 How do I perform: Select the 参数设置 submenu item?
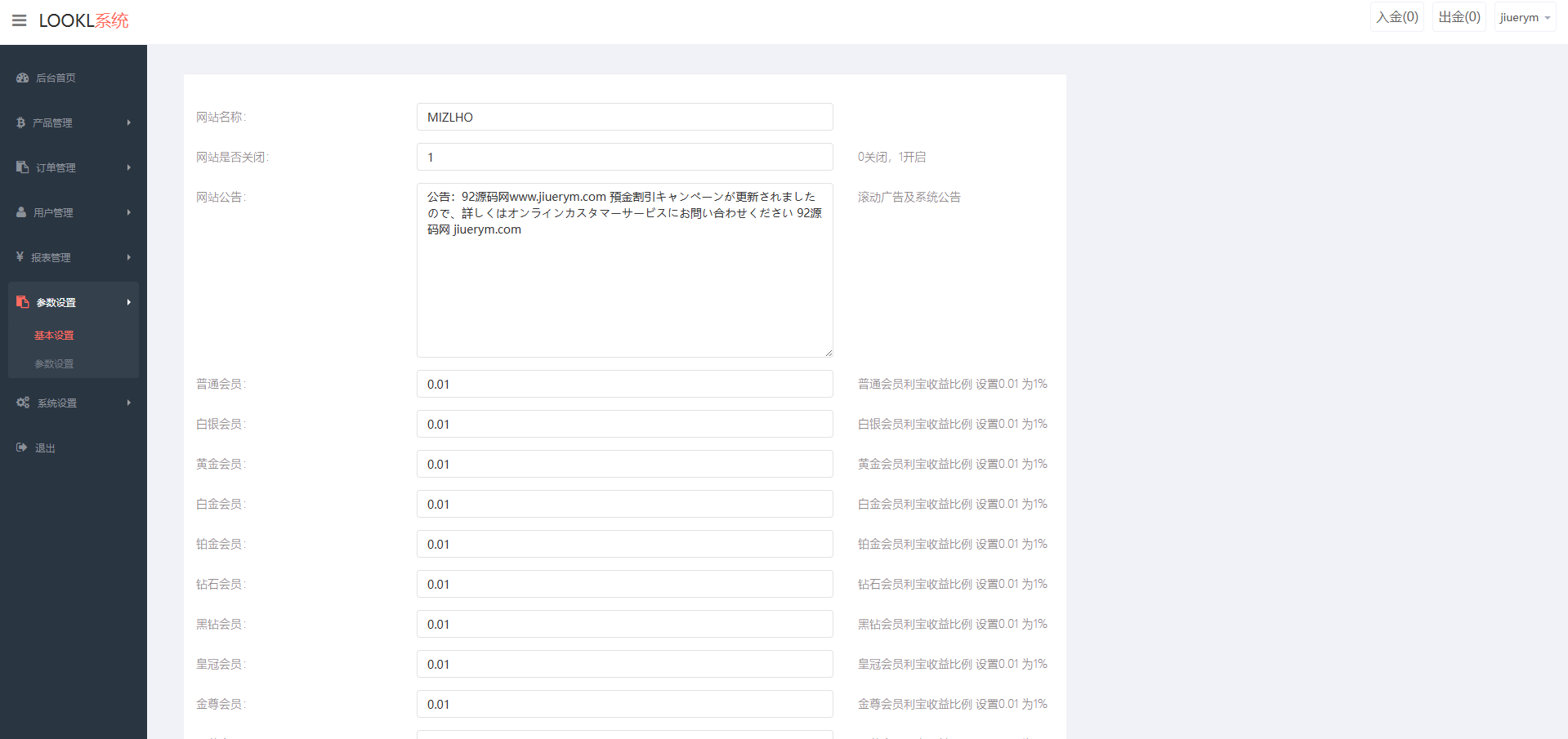(54, 364)
